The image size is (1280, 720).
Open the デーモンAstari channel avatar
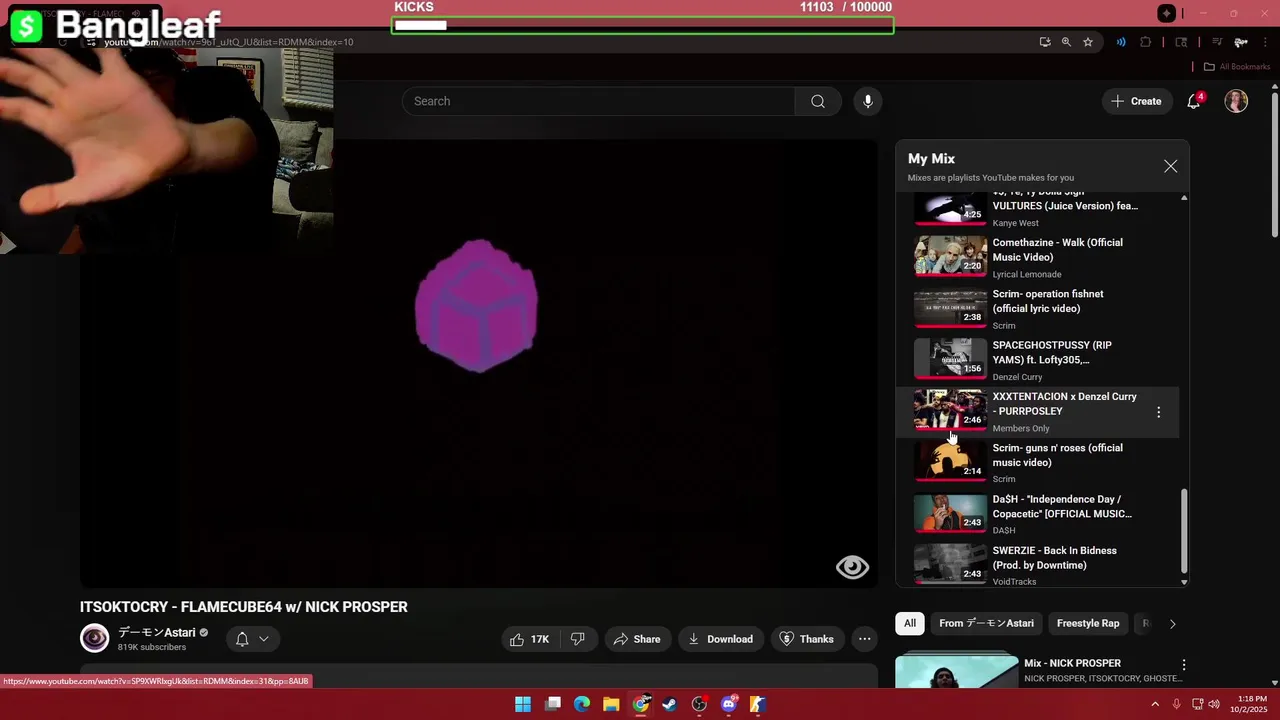click(95, 638)
